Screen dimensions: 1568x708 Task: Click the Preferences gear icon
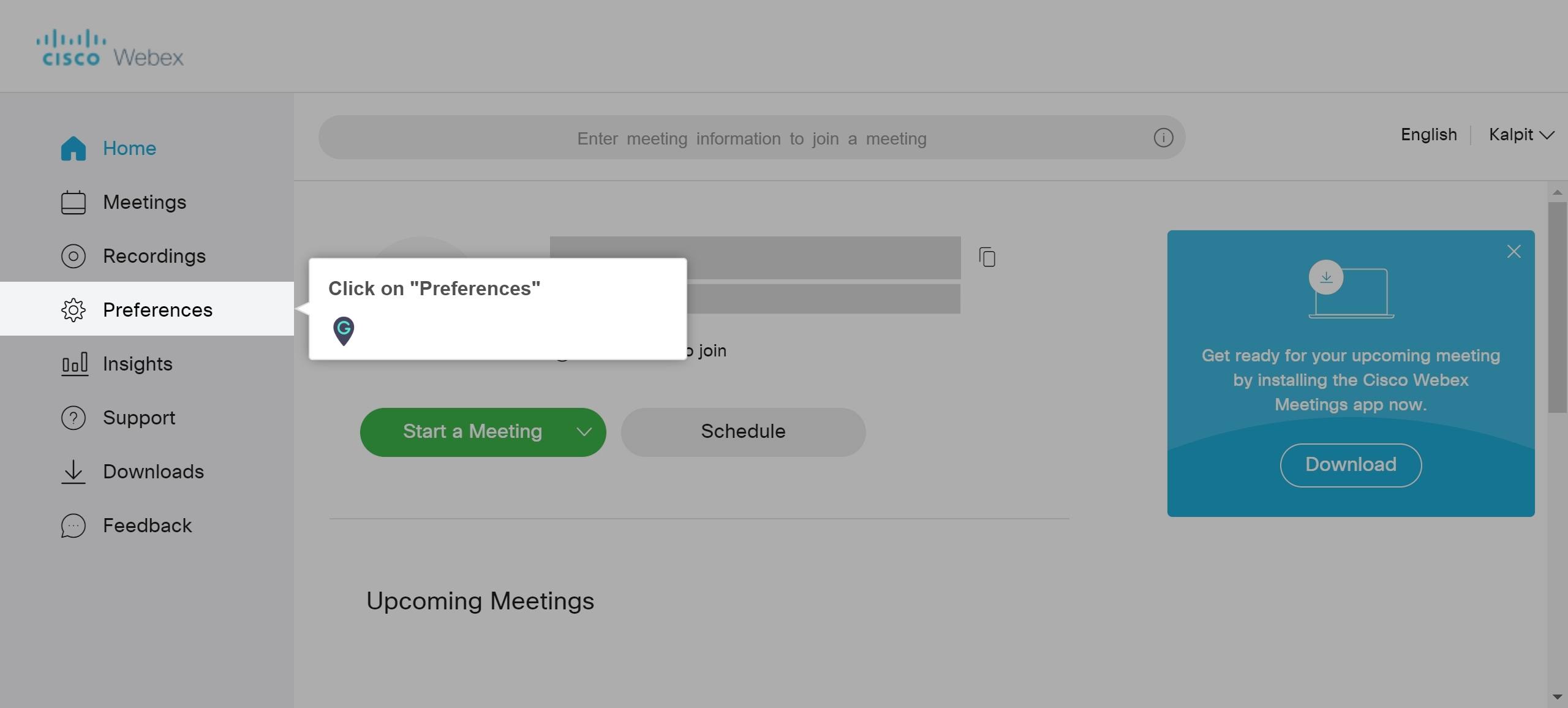tap(73, 310)
